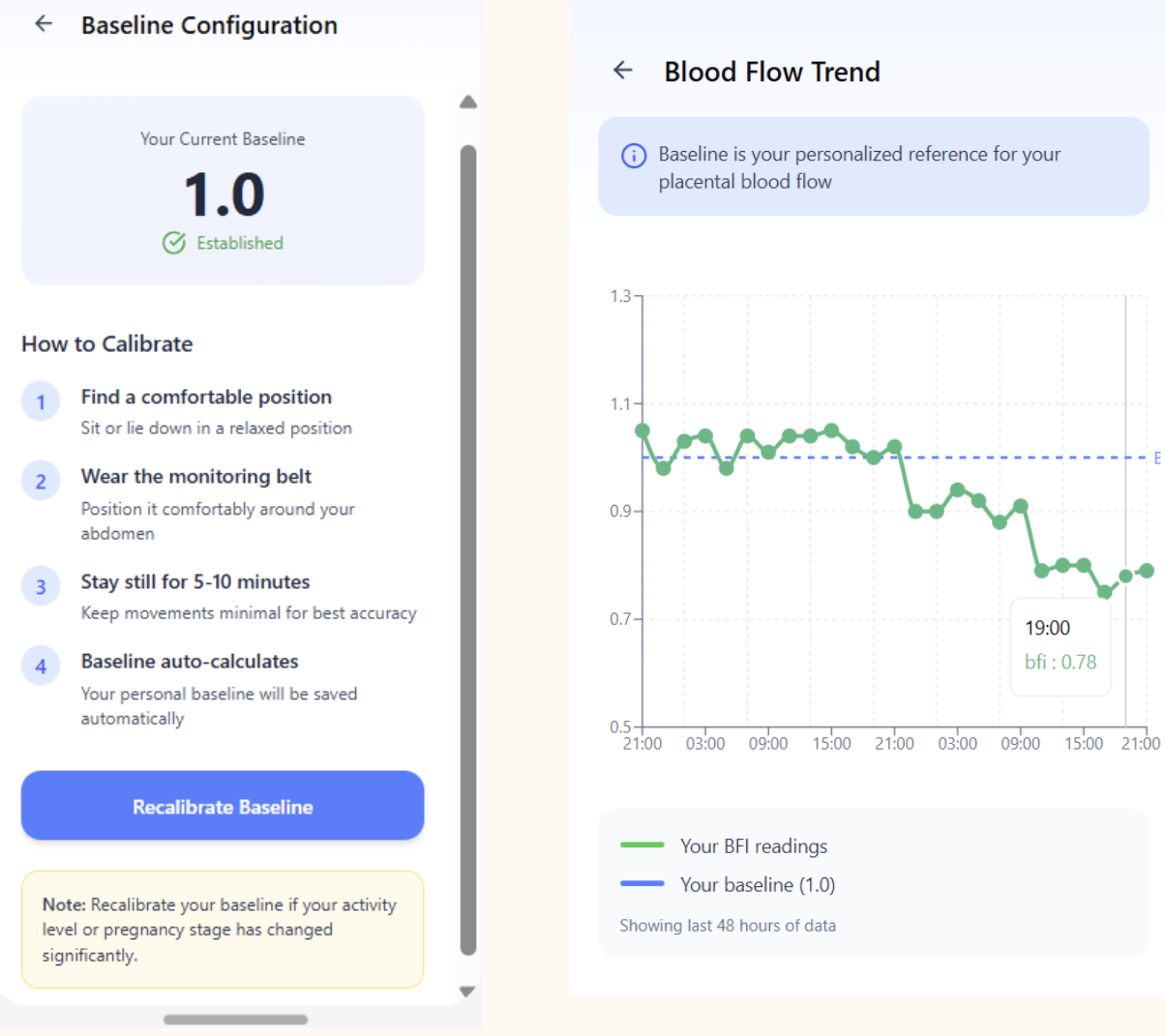Go back from Blood Flow Trend screen
Screen dimensions: 1165x1036
(x=623, y=70)
